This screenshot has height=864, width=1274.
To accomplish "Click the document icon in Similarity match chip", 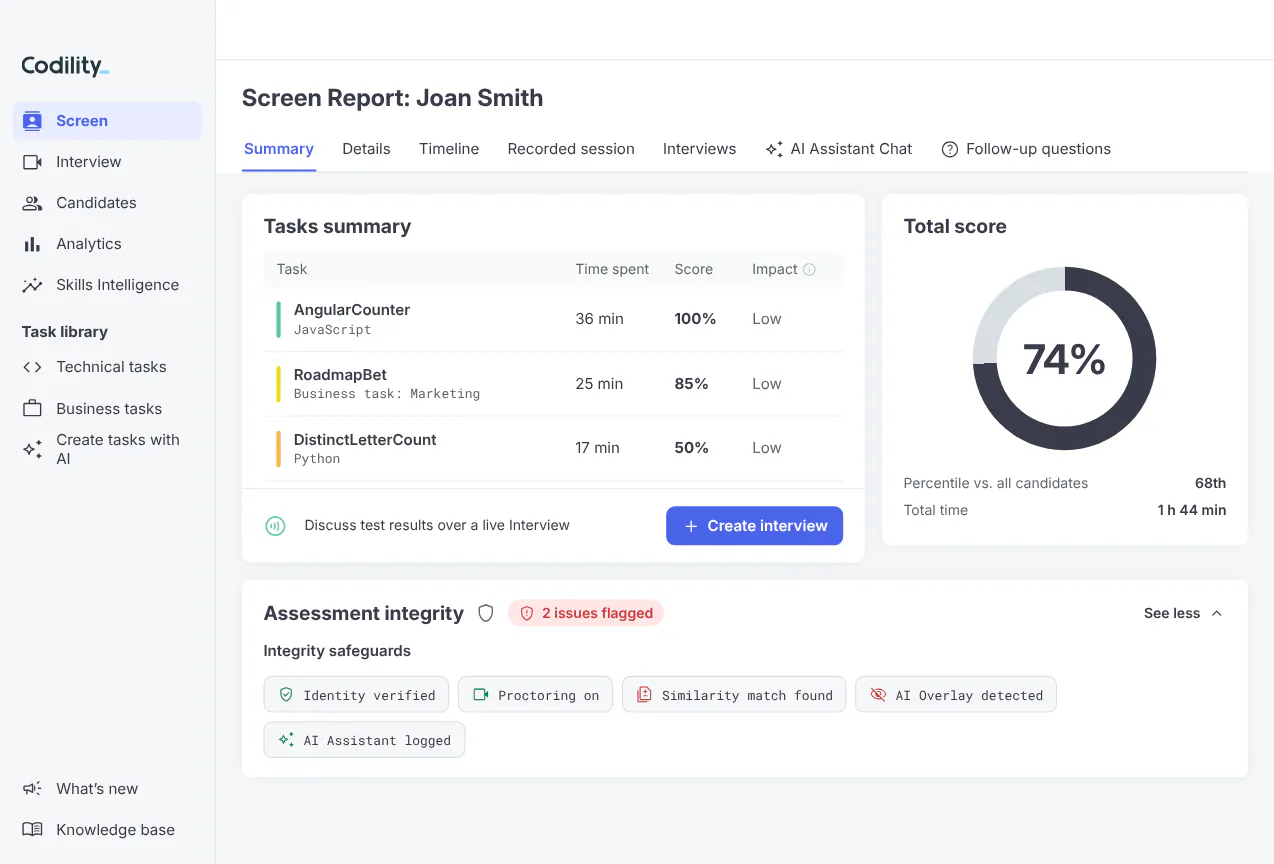I will point(644,695).
